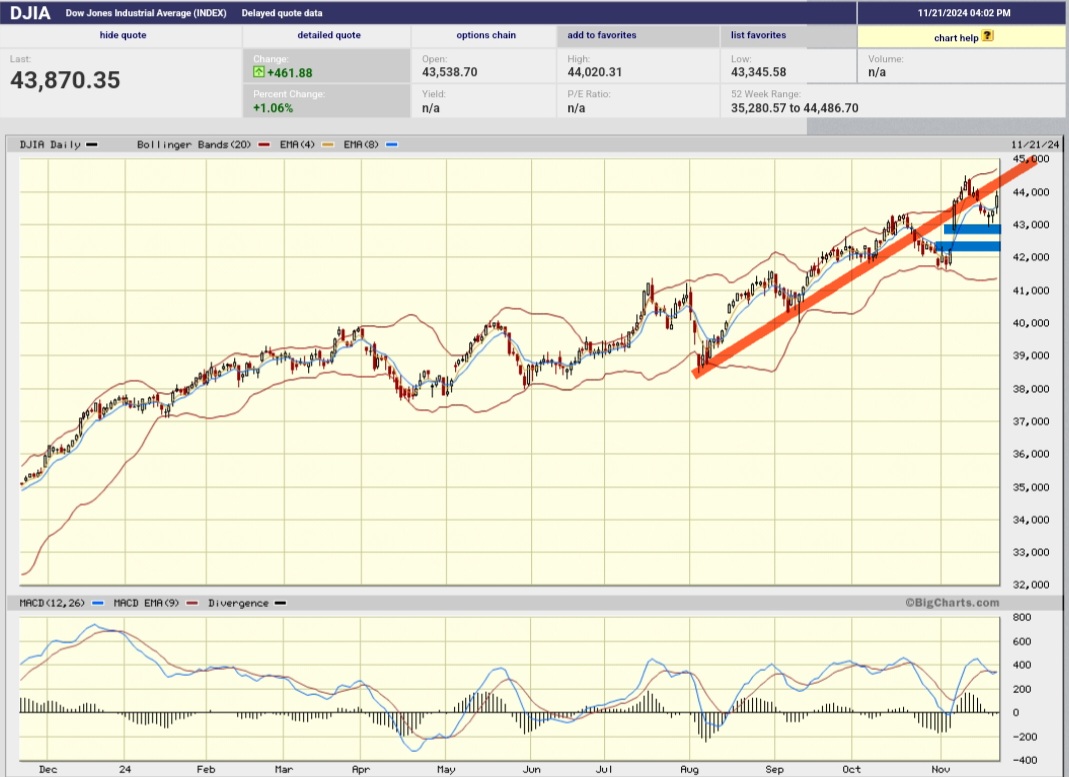Click the blue EMA(8) legend marker

392,145
